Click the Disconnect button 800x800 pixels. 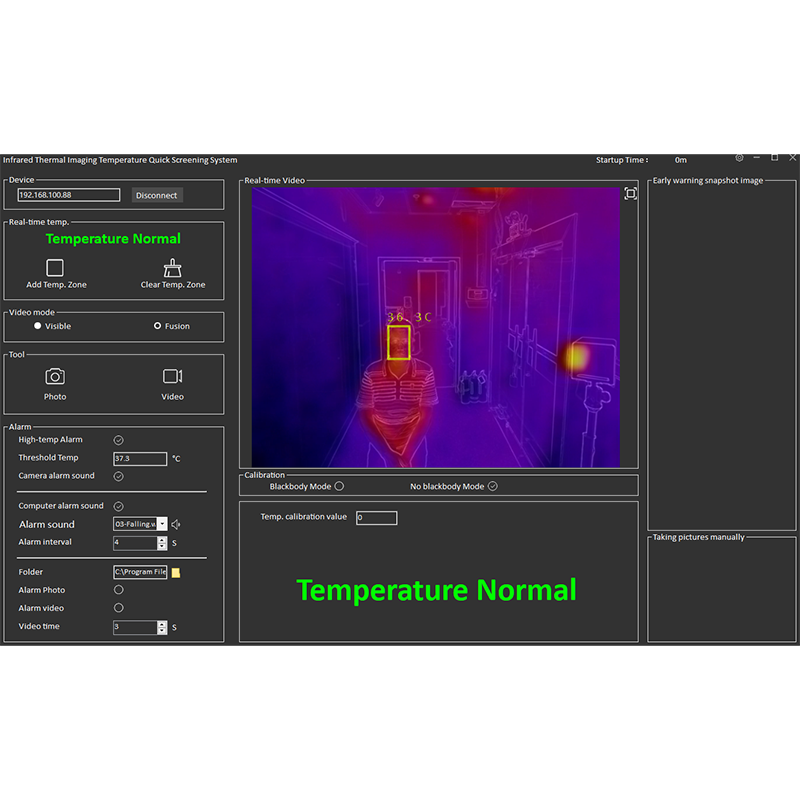point(156,195)
